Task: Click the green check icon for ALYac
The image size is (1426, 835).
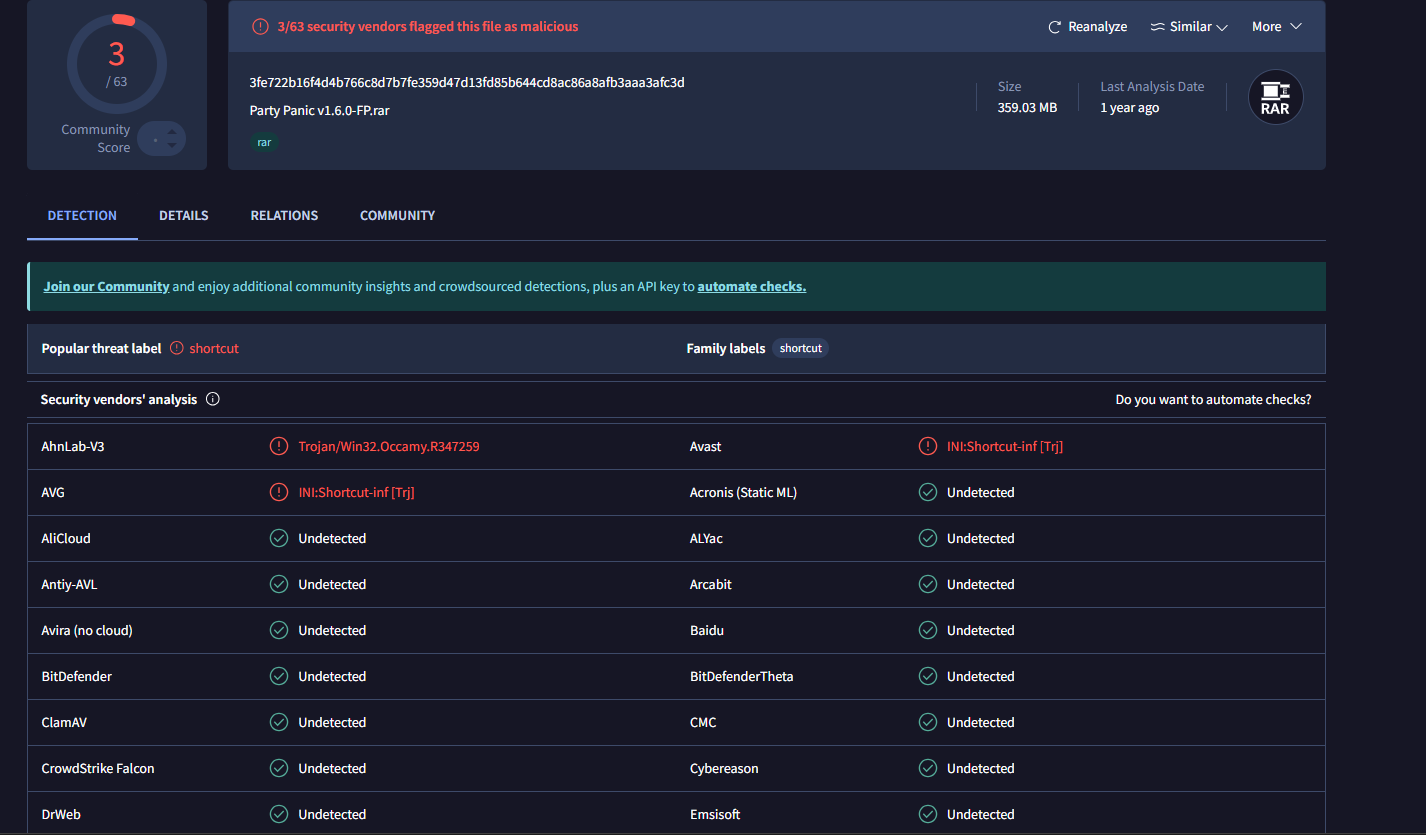Action: [928, 538]
